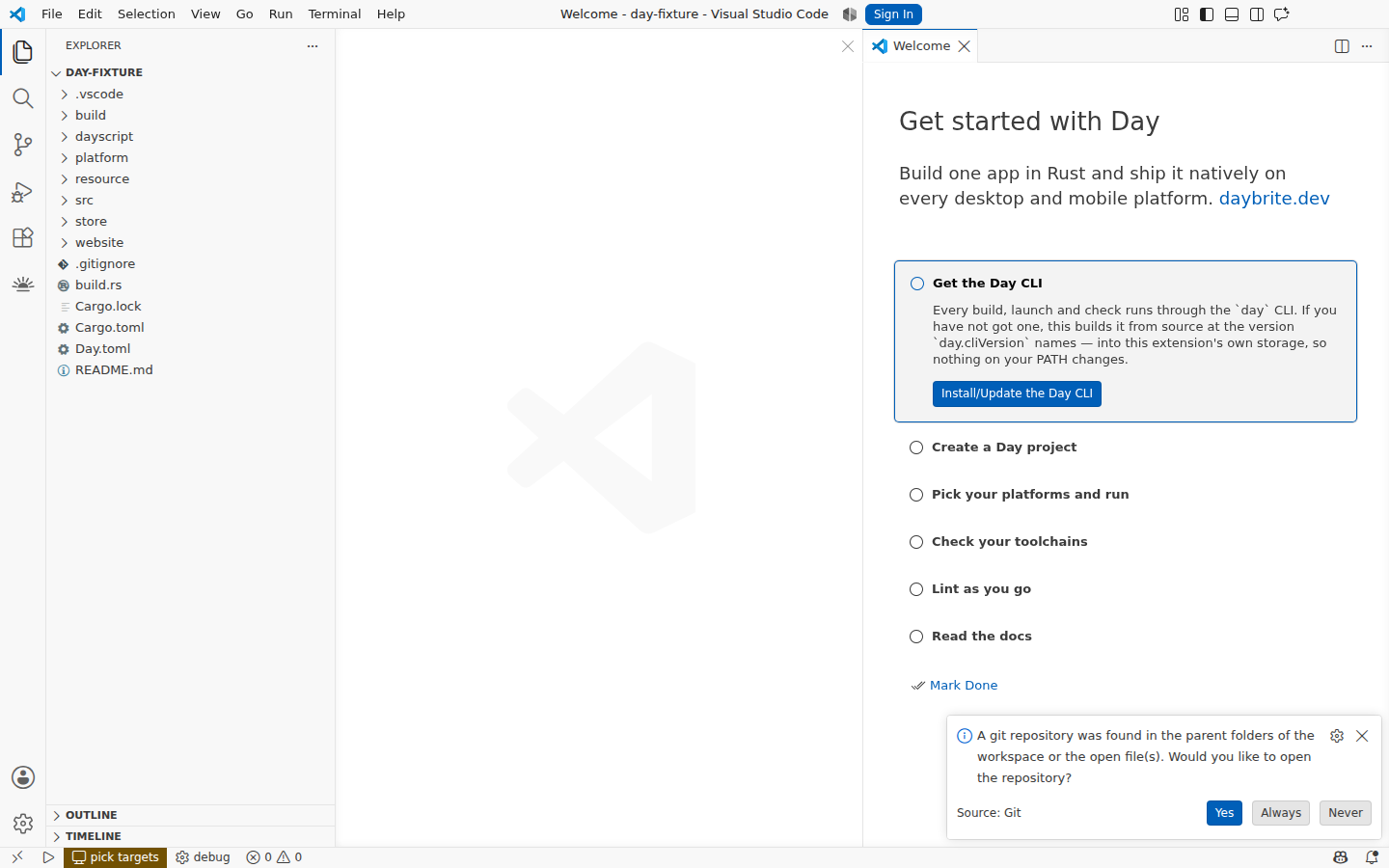
Task: Expand the store folder
Action: 191,222
